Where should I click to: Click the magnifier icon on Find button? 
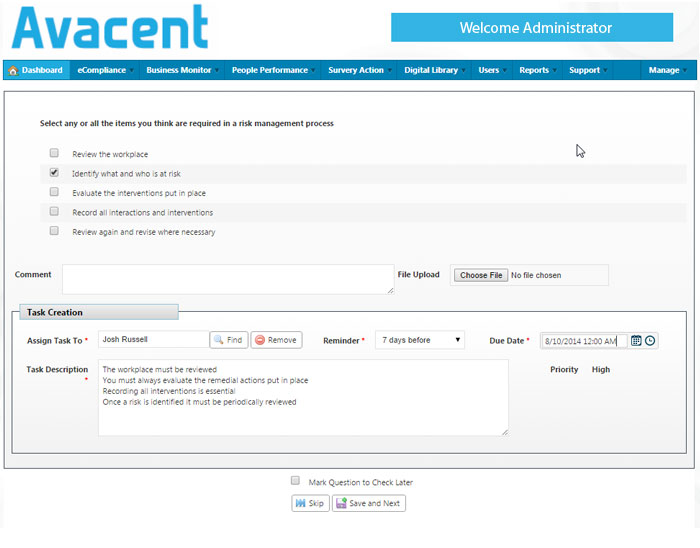point(219,340)
